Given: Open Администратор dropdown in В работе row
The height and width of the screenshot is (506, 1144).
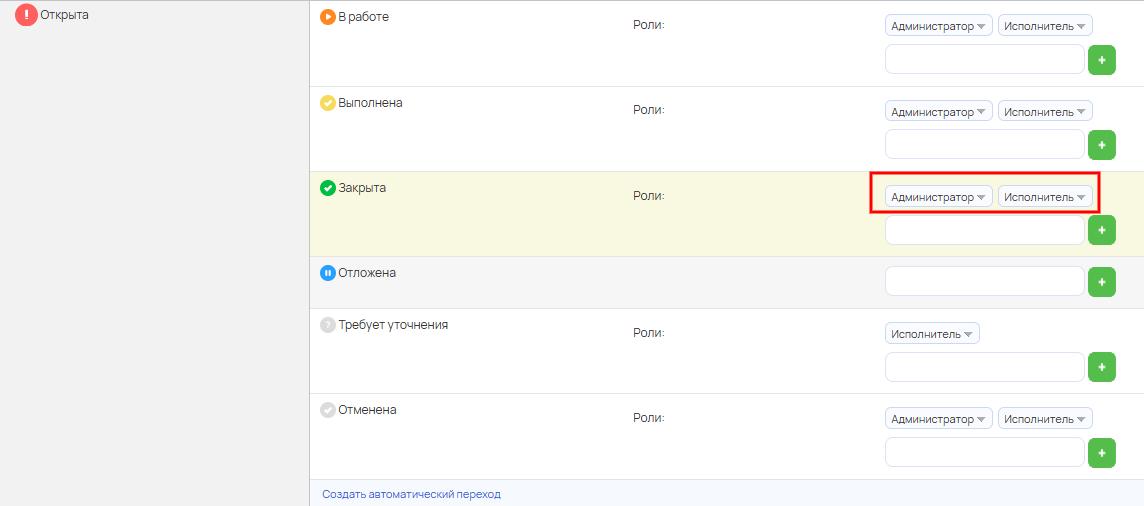Looking at the screenshot, I should [x=938, y=27].
